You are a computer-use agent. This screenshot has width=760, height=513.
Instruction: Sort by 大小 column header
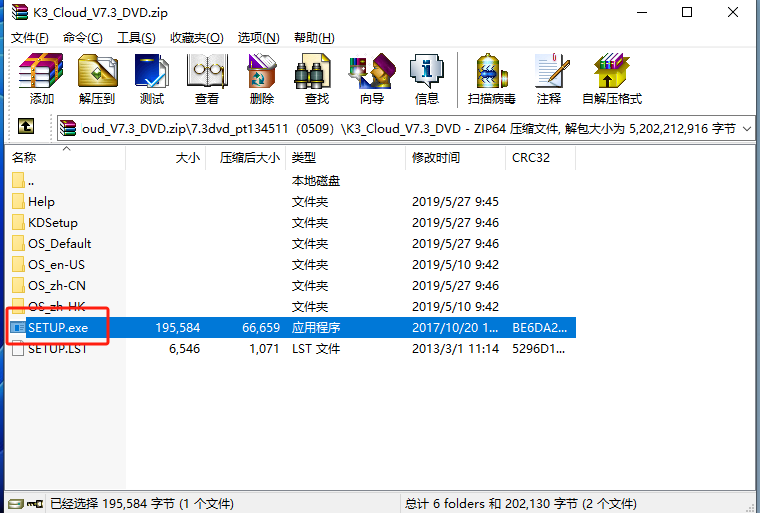pos(166,158)
